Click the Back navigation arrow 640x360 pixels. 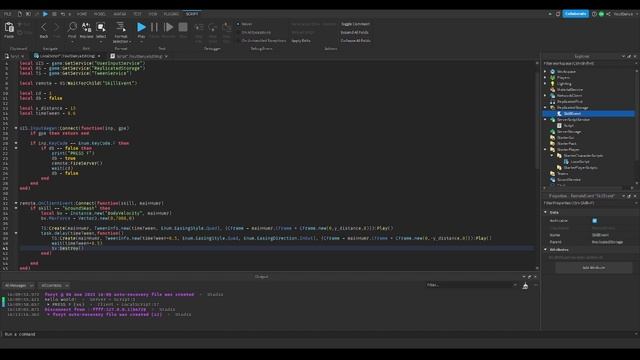[44, 27]
